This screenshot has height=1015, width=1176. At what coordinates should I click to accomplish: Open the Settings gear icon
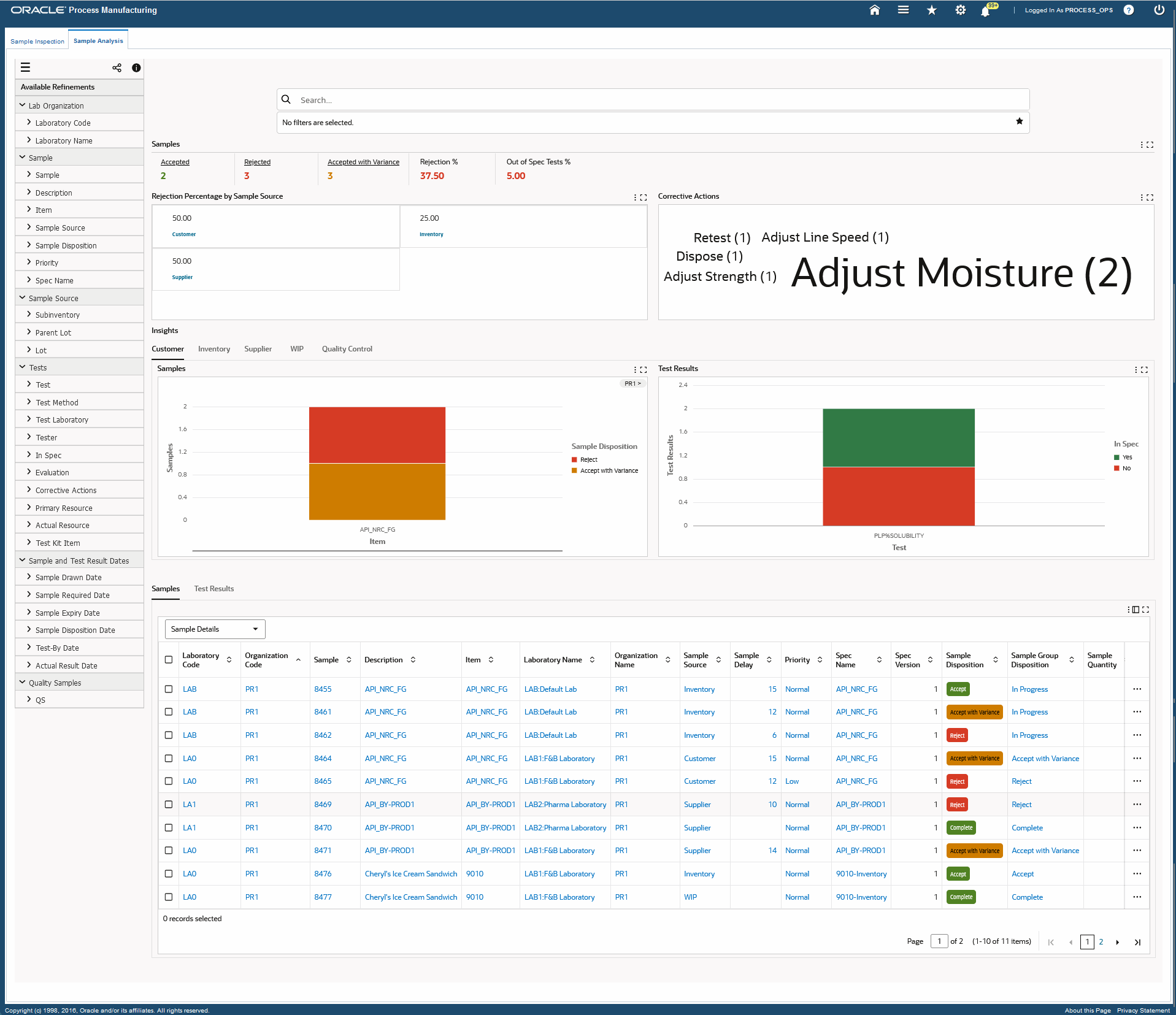point(961,10)
